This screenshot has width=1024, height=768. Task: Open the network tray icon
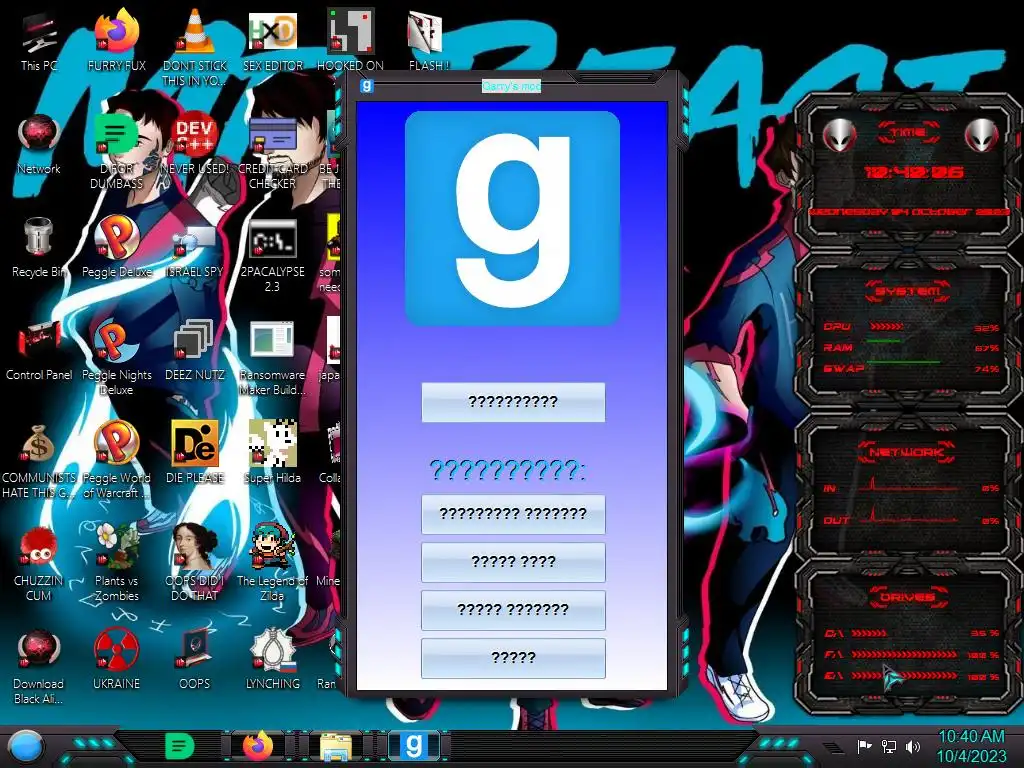point(889,746)
